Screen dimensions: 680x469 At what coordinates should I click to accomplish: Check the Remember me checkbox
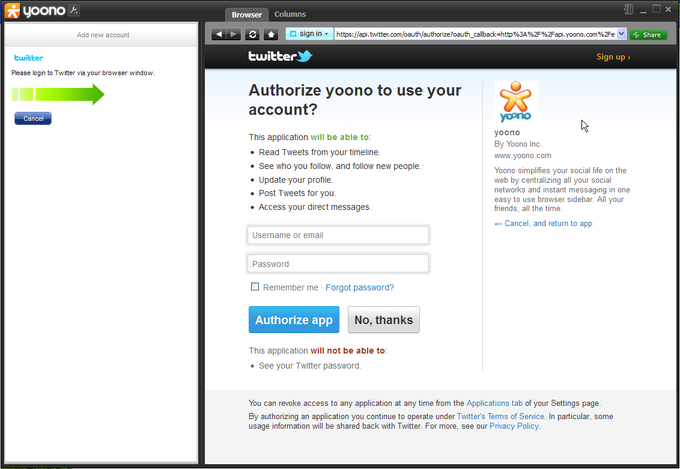coord(255,287)
